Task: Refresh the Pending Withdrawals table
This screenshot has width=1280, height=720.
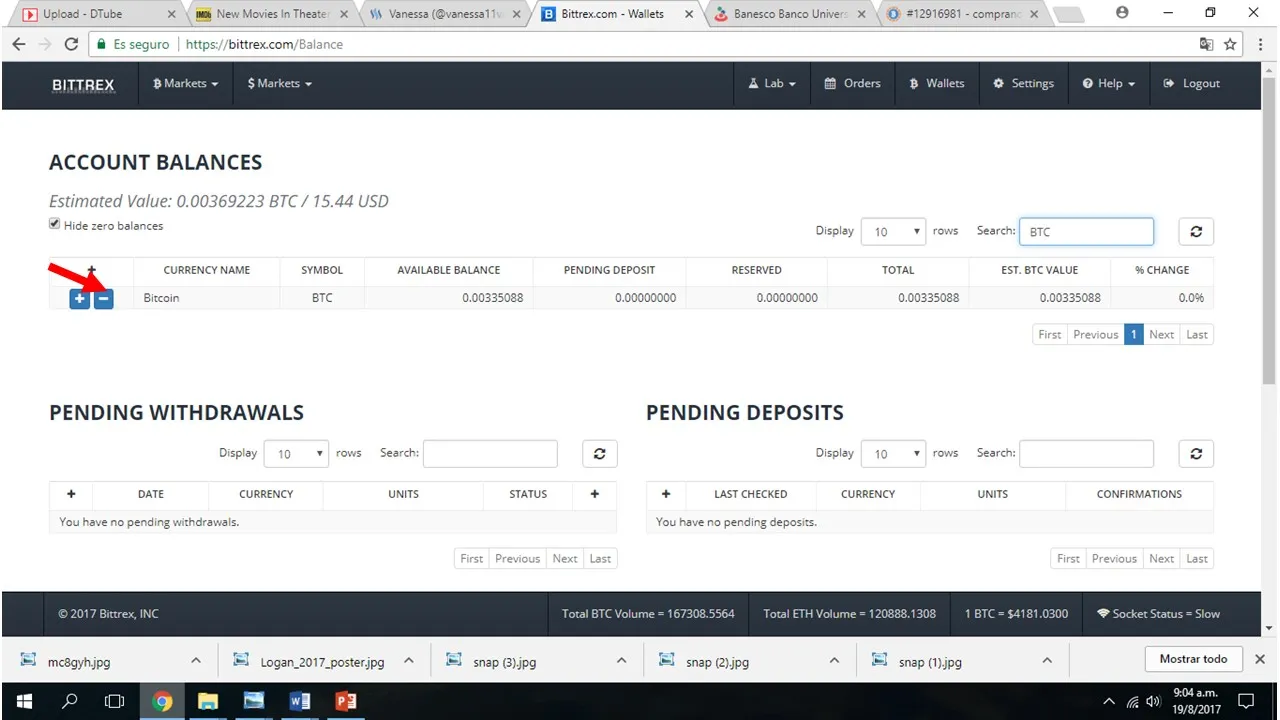Action: point(600,454)
